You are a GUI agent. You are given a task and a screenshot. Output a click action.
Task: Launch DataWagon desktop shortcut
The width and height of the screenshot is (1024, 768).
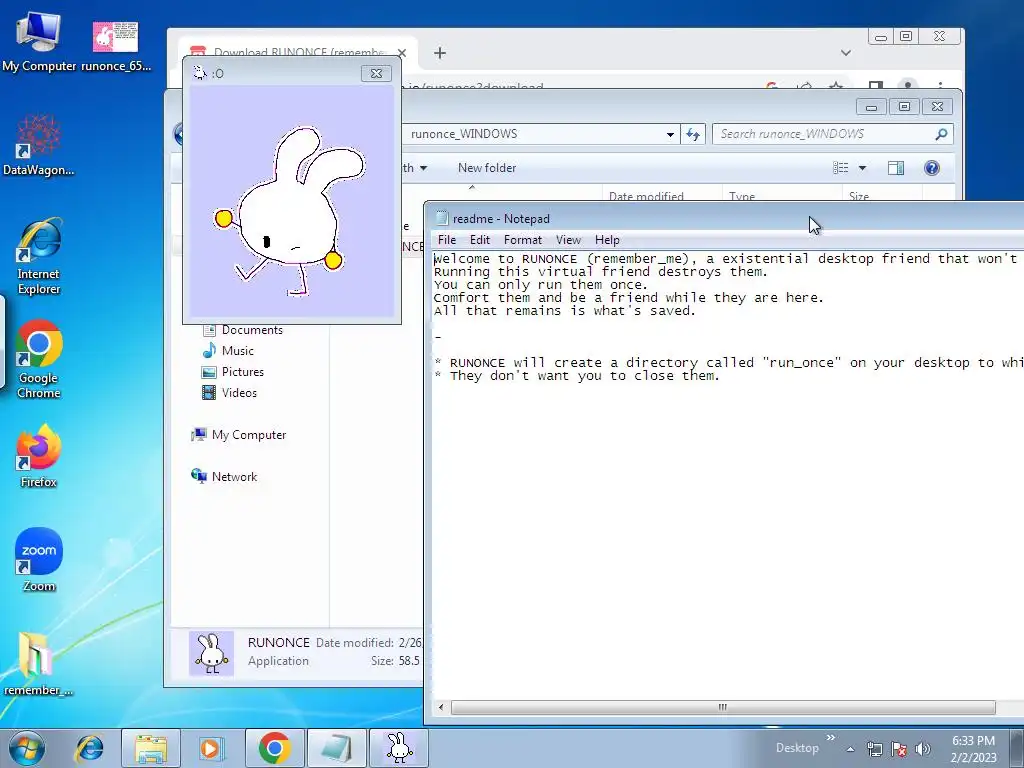pyautogui.click(x=39, y=145)
